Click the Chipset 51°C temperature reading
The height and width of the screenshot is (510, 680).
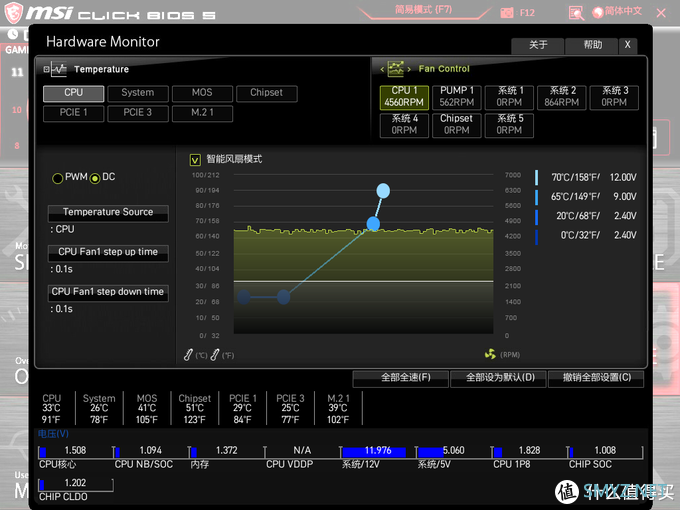(194, 409)
